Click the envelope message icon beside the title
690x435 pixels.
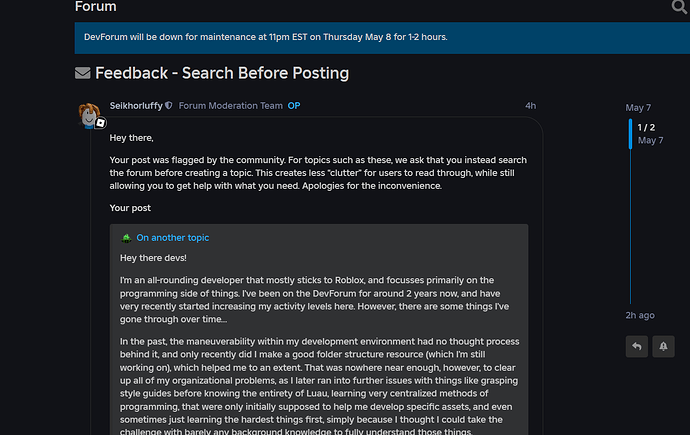pyautogui.click(x=83, y=73)
